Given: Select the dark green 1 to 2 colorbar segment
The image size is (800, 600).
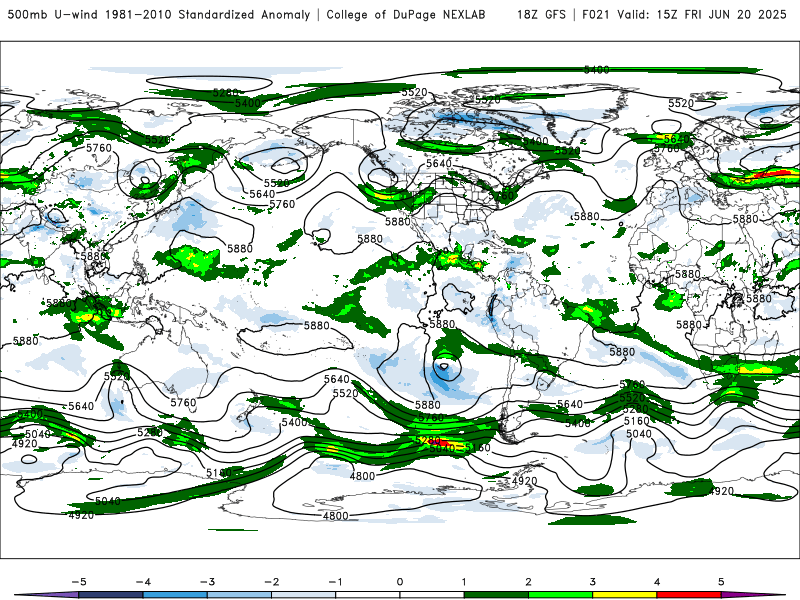Looking at the screenshot, I should [496, 595].
